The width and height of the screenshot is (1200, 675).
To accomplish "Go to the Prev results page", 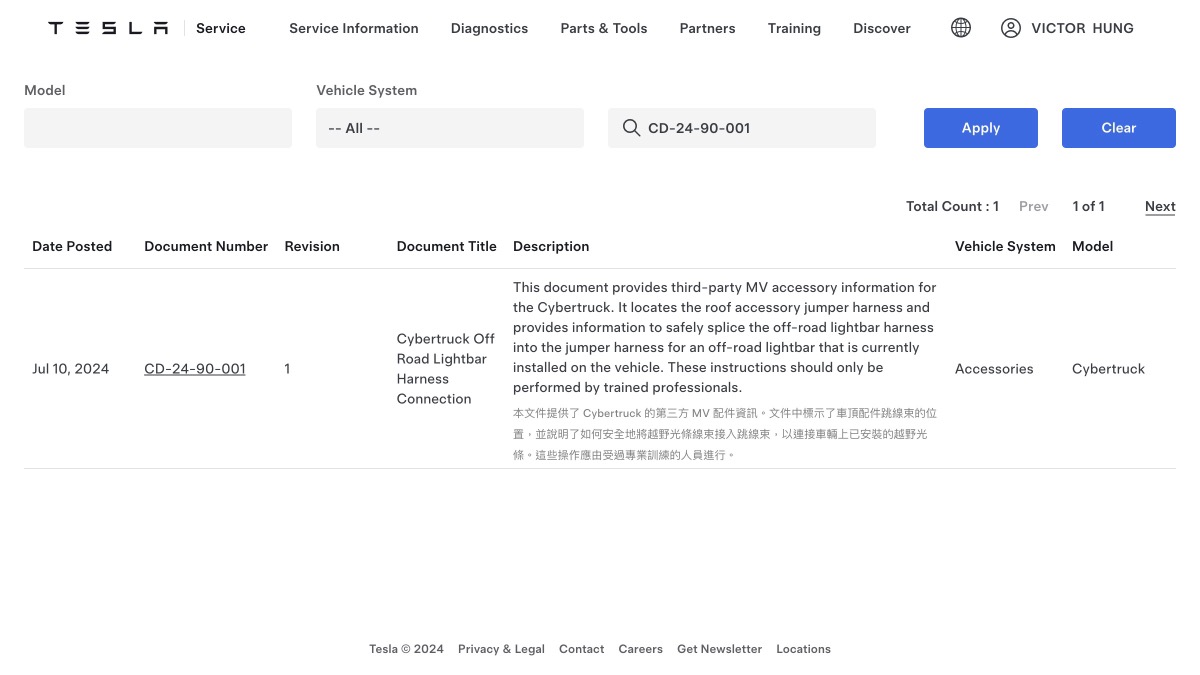I will (1034, 206).
